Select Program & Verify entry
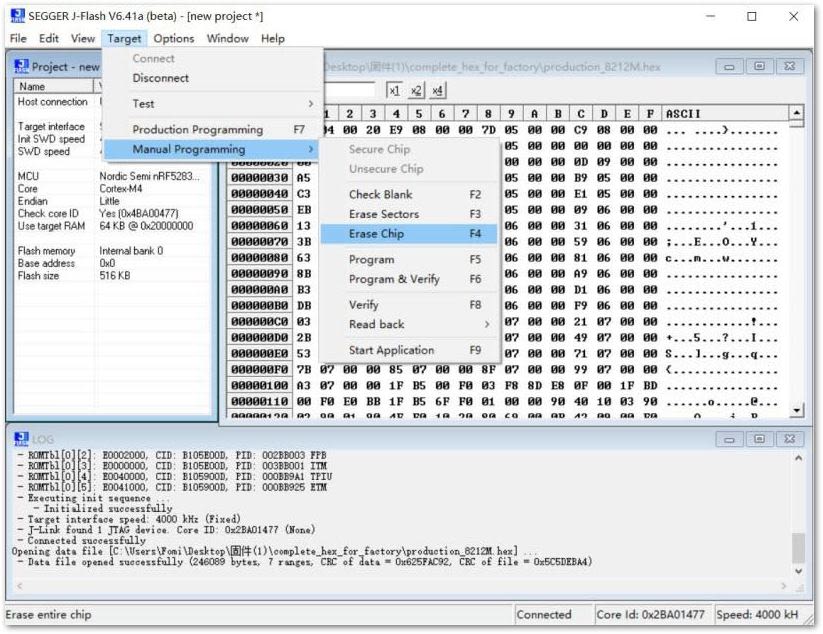This screenshot has height=634, width=823. [x=409, y=279]
